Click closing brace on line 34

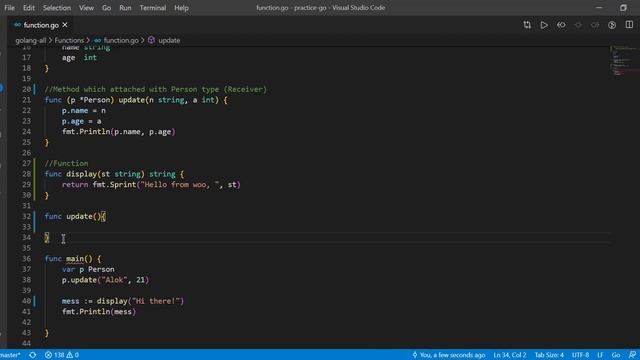[47, 238]
